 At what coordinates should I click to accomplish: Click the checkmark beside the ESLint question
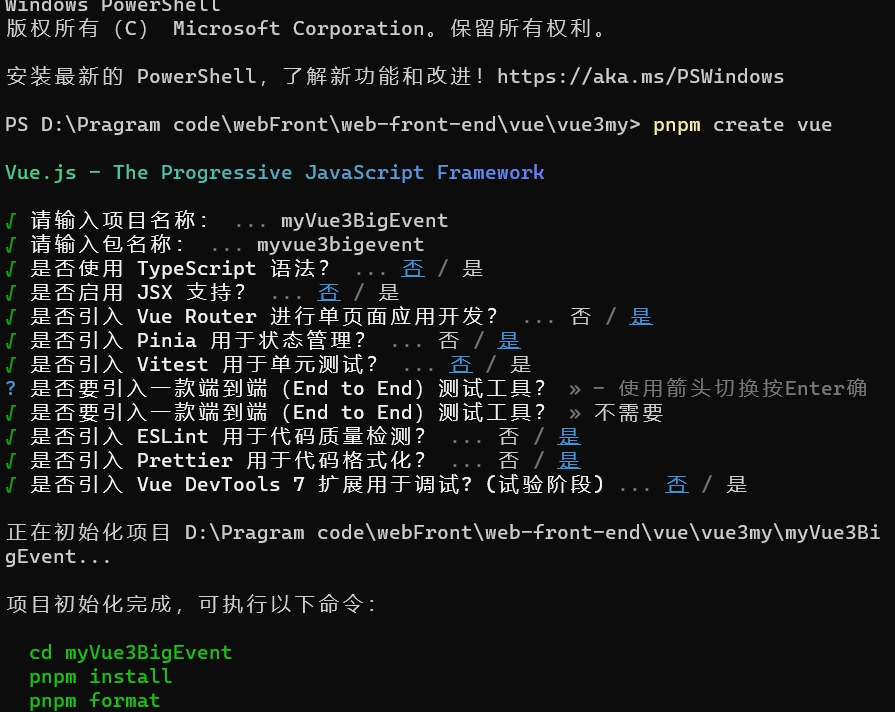10,437
